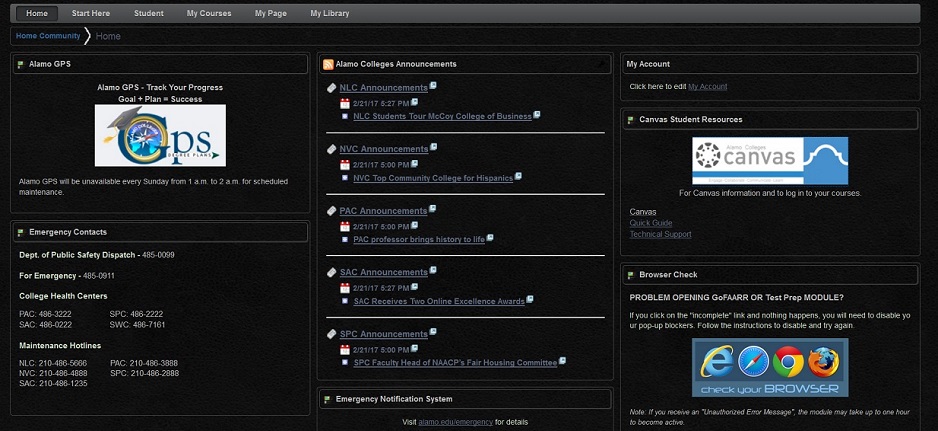Click the panel icon beside Browser Check title
This screenshot has width=938, height=431.
631,275
